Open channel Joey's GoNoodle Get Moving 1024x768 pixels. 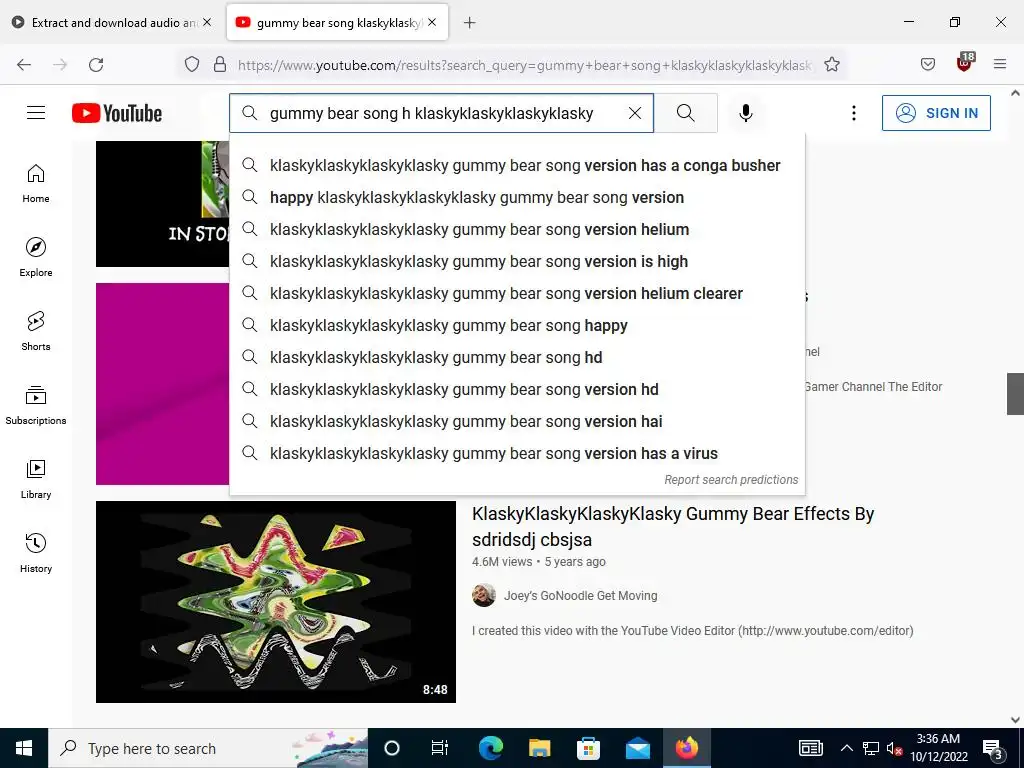click(581, 596)
